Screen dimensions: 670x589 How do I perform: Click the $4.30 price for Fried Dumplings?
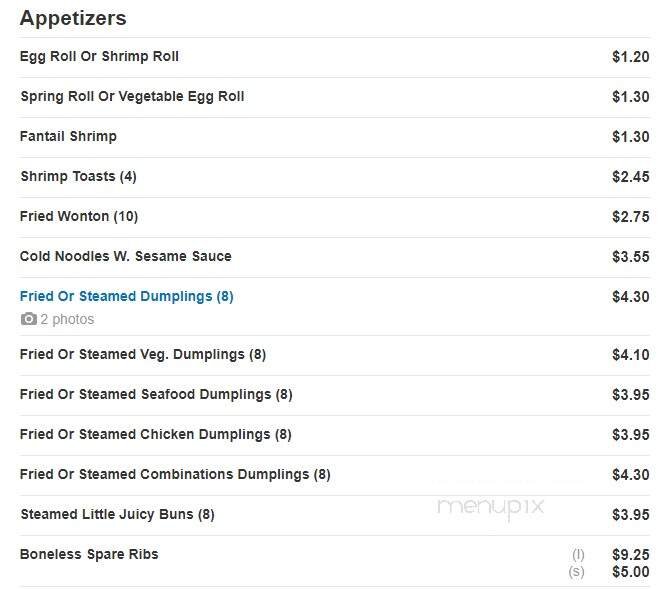point(630,296)
